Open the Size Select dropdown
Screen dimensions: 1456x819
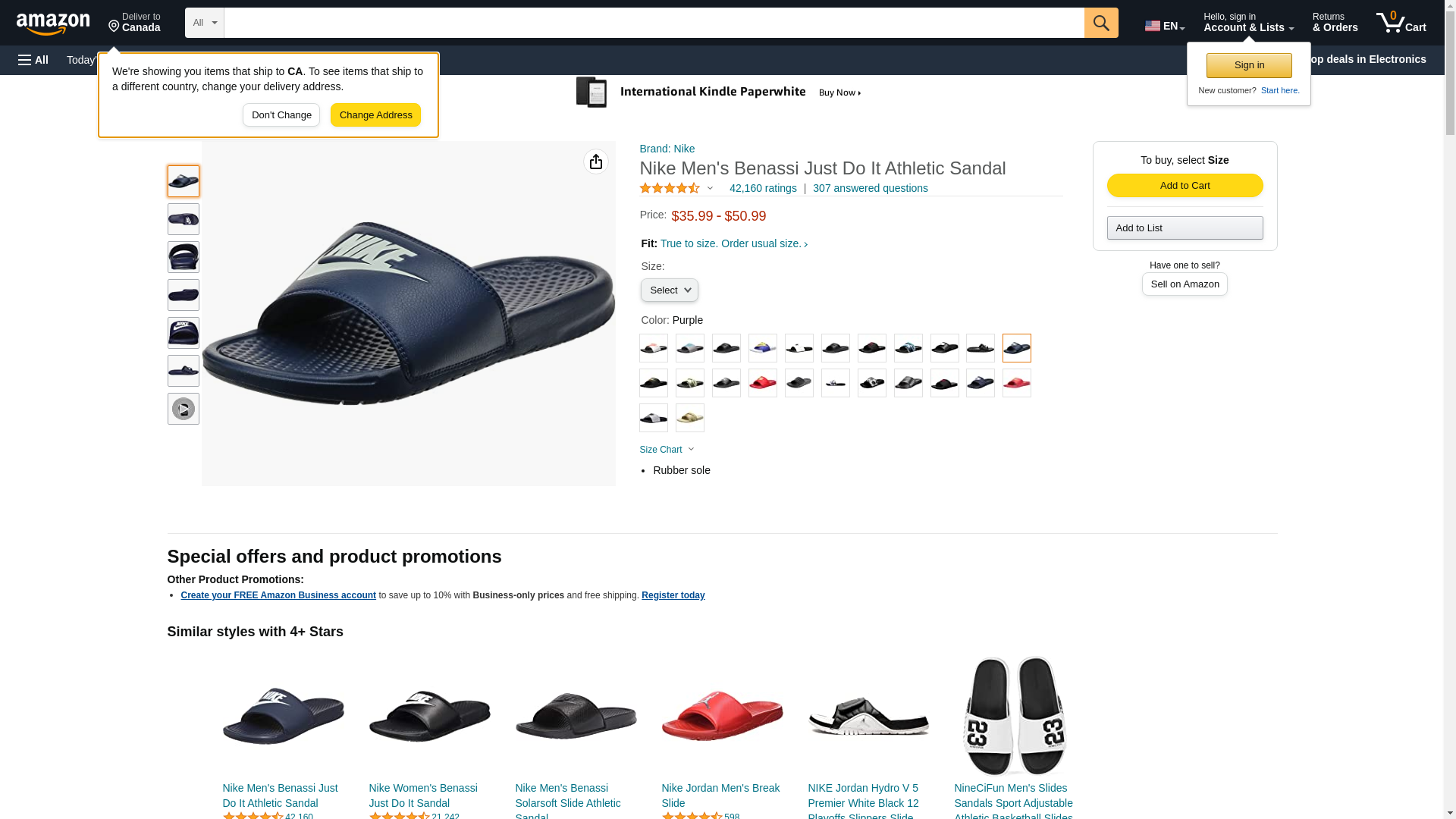click(669, 290)
